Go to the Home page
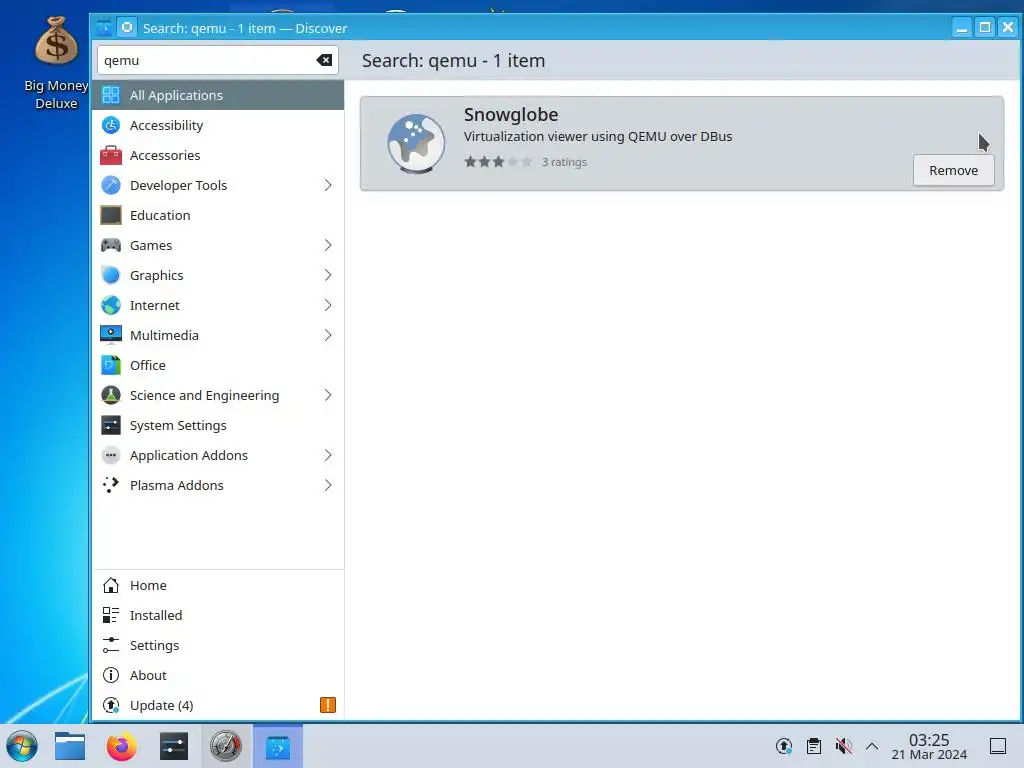This screenshot has width=1024, height=768. click(218, 586)
